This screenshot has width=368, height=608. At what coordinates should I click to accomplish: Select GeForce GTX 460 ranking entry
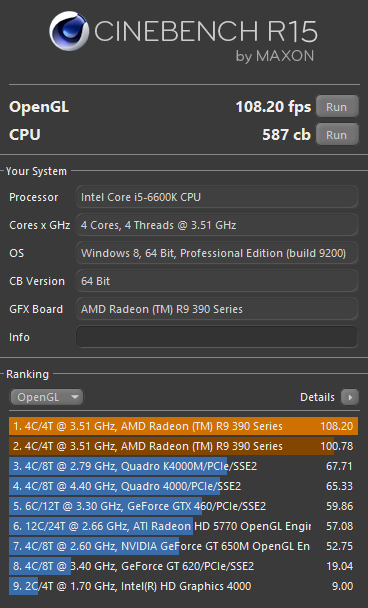coord(183,506)
